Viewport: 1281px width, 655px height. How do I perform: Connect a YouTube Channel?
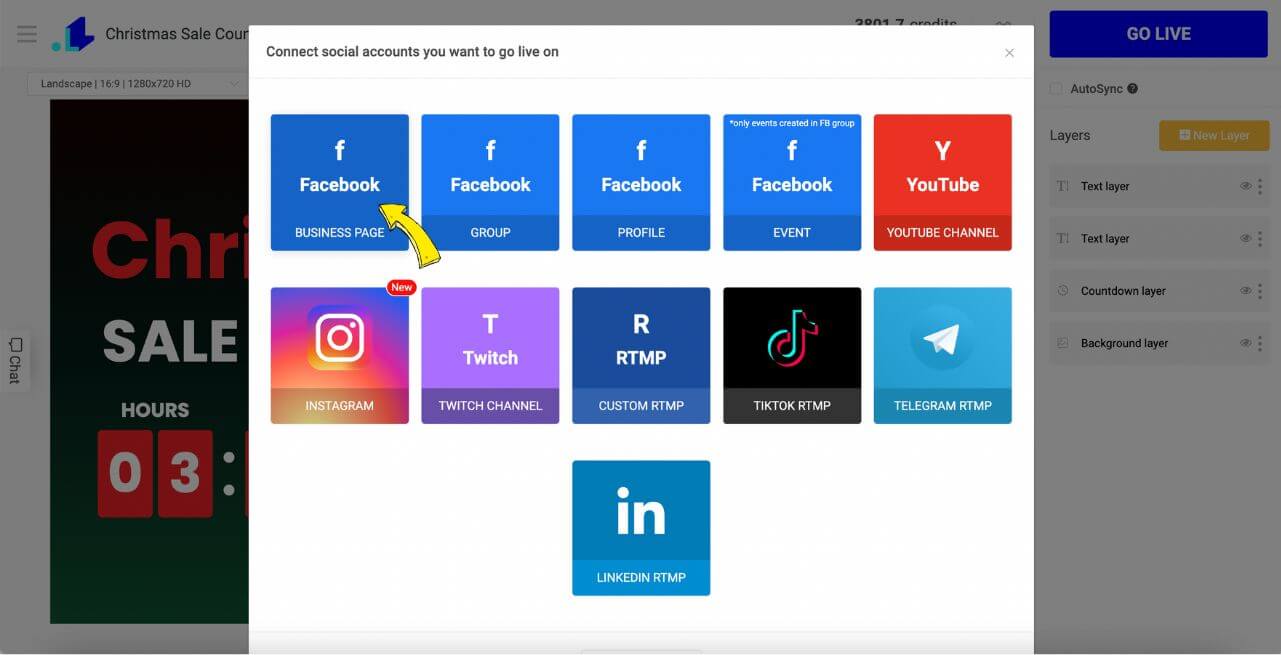(x=943, y=182)
